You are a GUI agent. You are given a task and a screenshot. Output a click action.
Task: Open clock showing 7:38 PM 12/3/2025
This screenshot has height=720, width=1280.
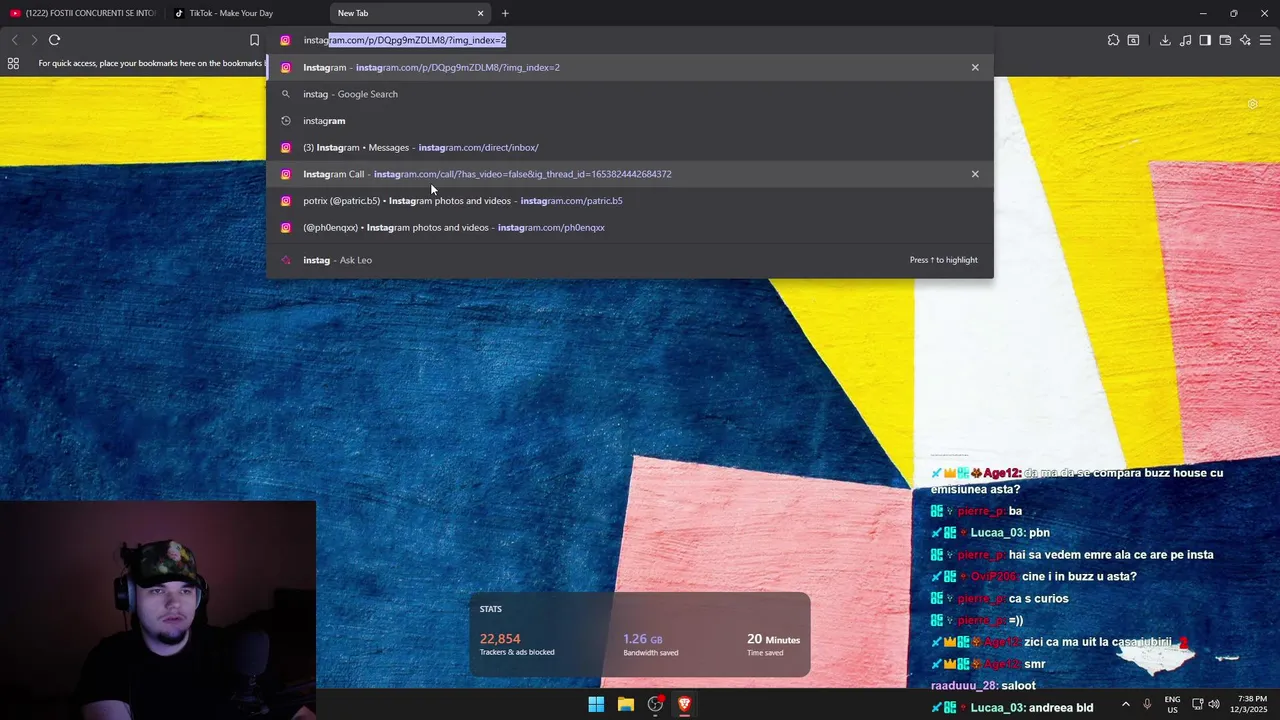1251,704
